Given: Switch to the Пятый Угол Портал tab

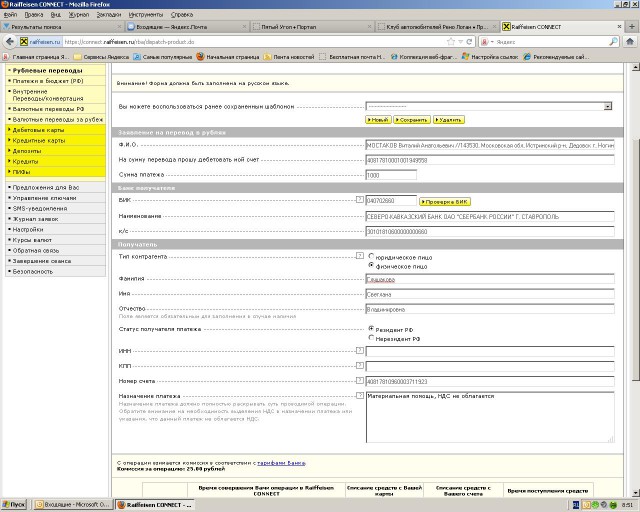Looking at the screenshot, I should click(x=312, y=27).
